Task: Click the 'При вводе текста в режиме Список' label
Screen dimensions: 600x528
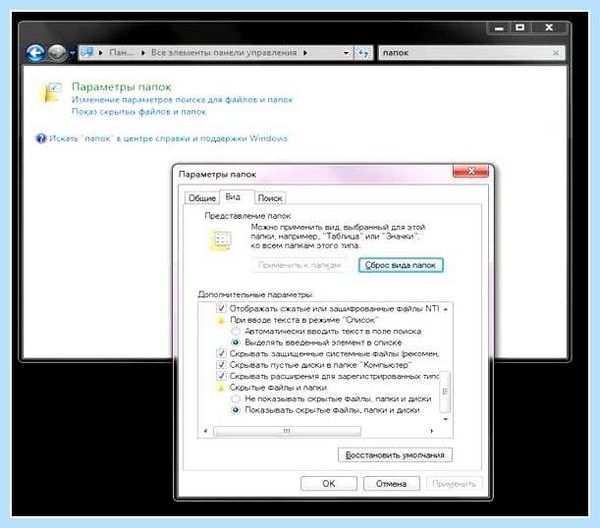Action: [x=304, y=320]
